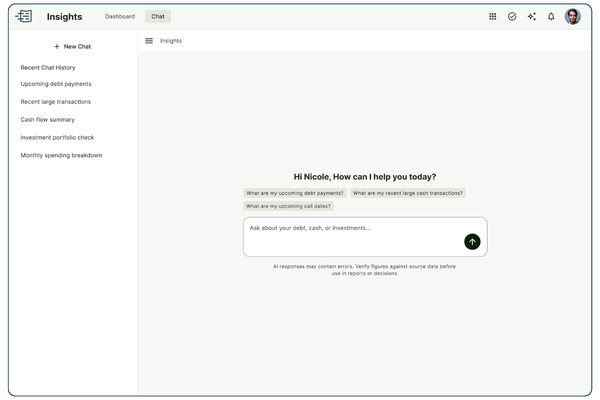Choose the upcoming call dates suggestion
The width and height of the screenshot is (600, 400).
pos(288,206)
